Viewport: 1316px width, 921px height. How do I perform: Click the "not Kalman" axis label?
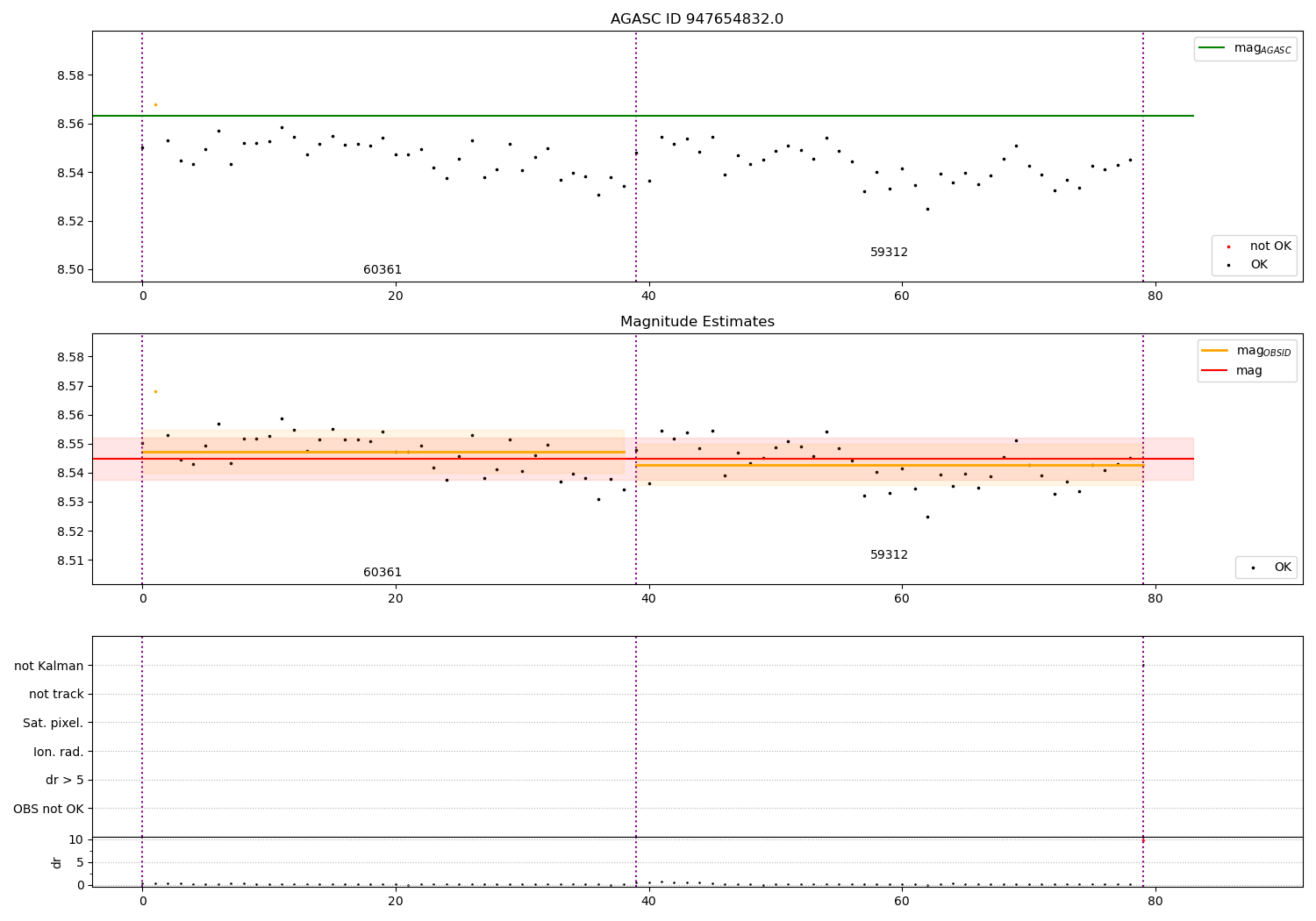[49, 666]
